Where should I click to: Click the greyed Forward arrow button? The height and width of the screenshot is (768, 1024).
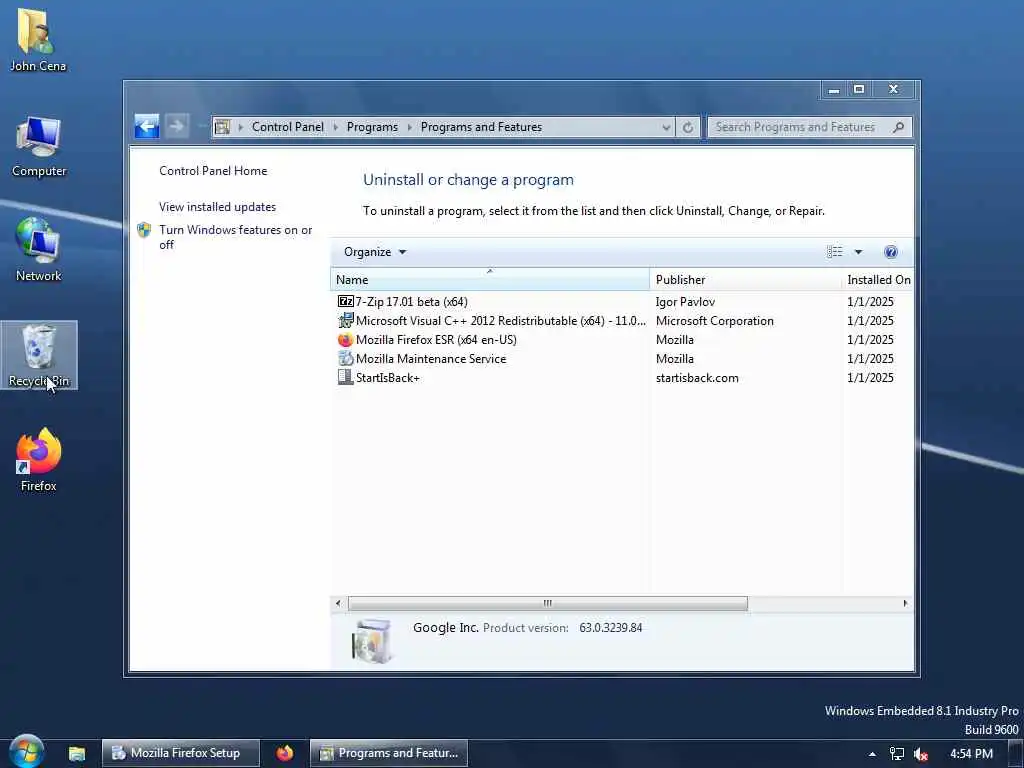[176, 126]
